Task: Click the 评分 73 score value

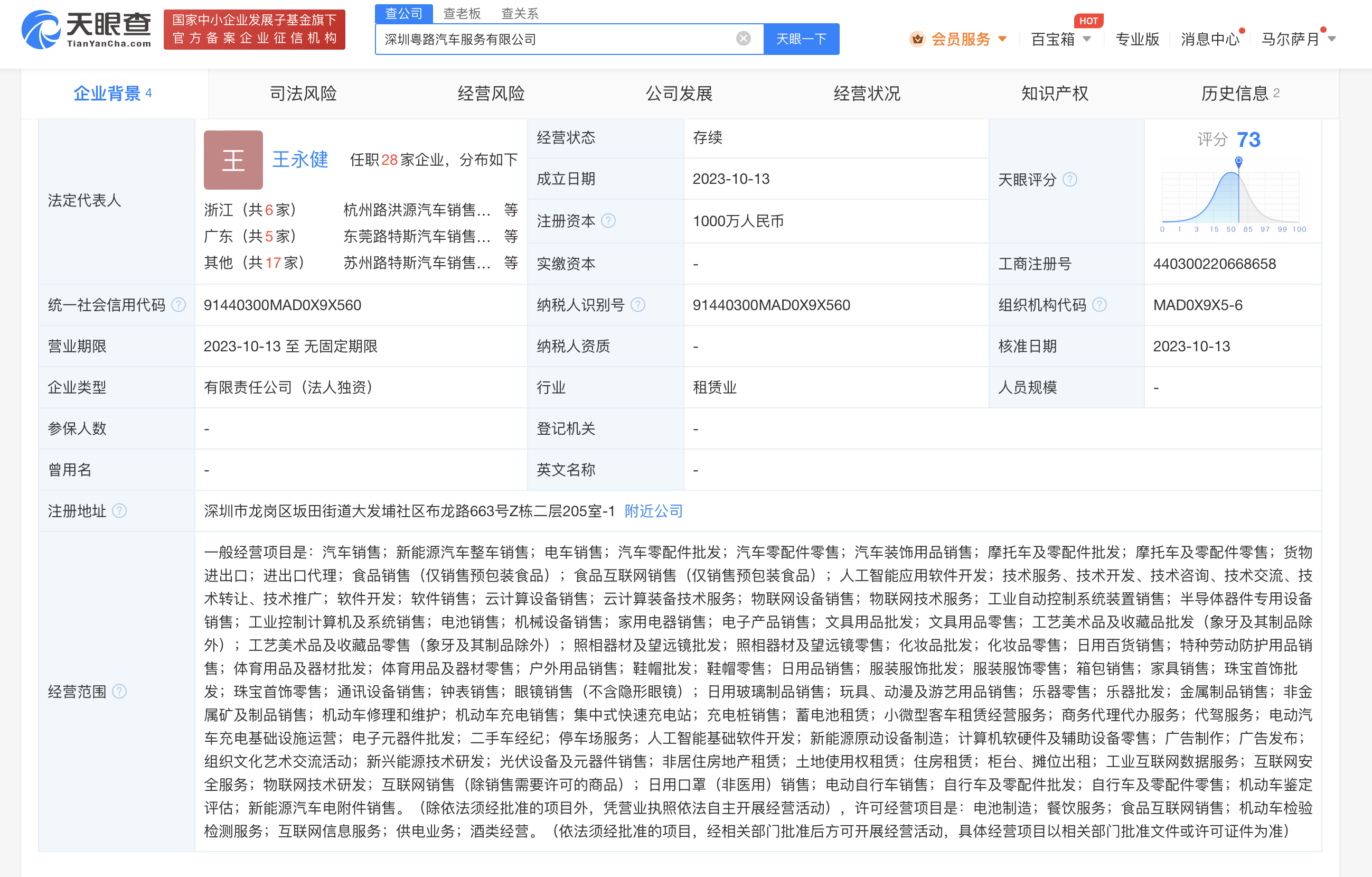Action: 1248,139
